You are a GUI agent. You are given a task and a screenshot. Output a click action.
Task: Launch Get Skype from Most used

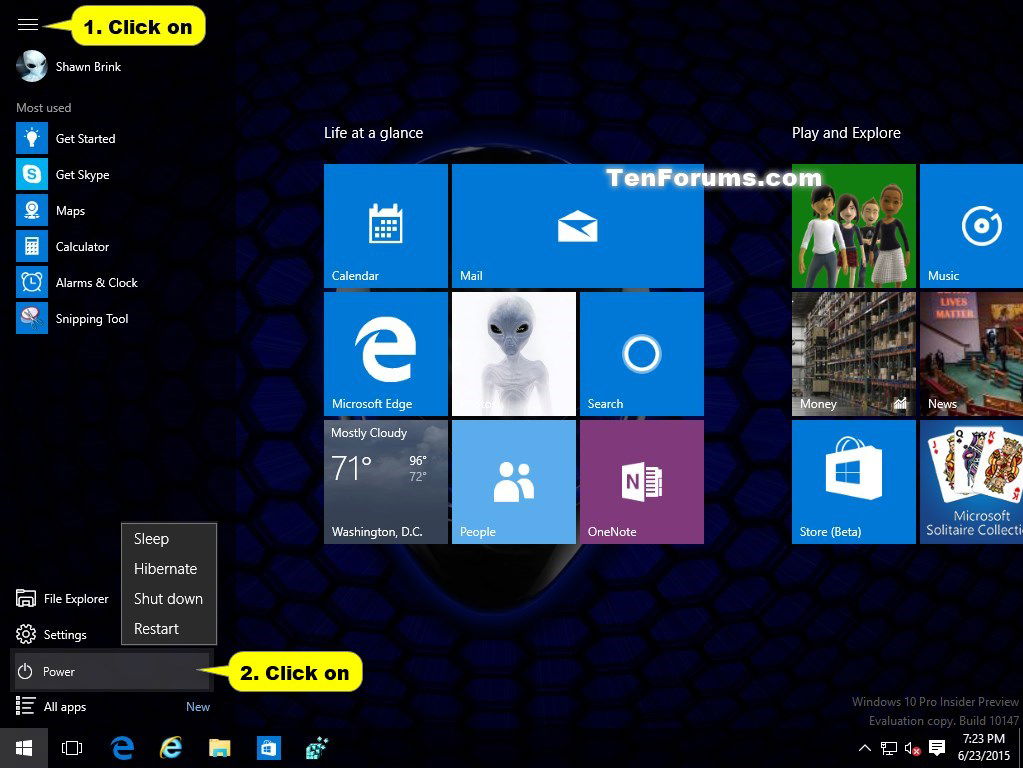coord(63,174)
